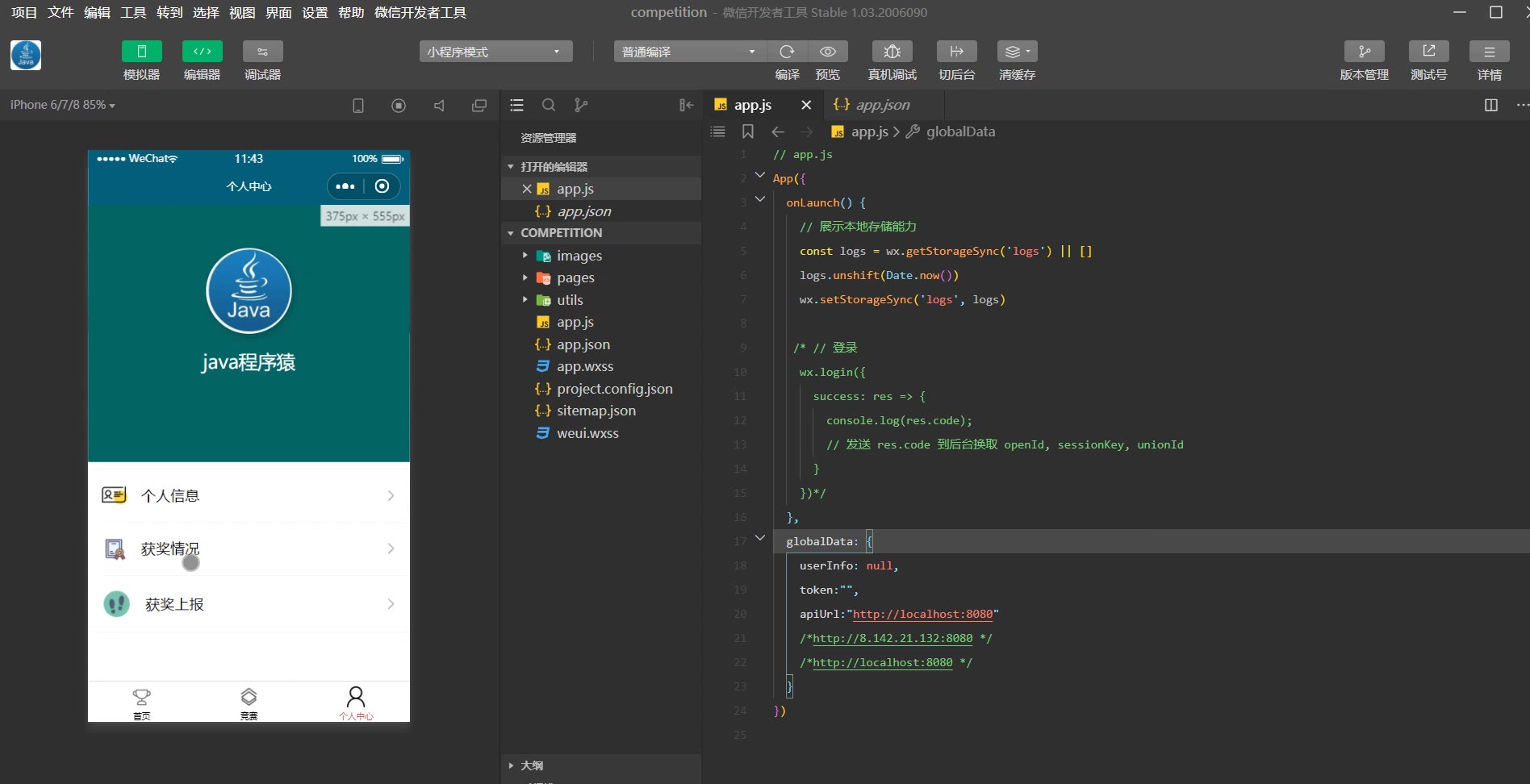The height and width of the screenshot is (784, 1530).
Task: Click the preview eye icon
Action: (x=827, y=52)
